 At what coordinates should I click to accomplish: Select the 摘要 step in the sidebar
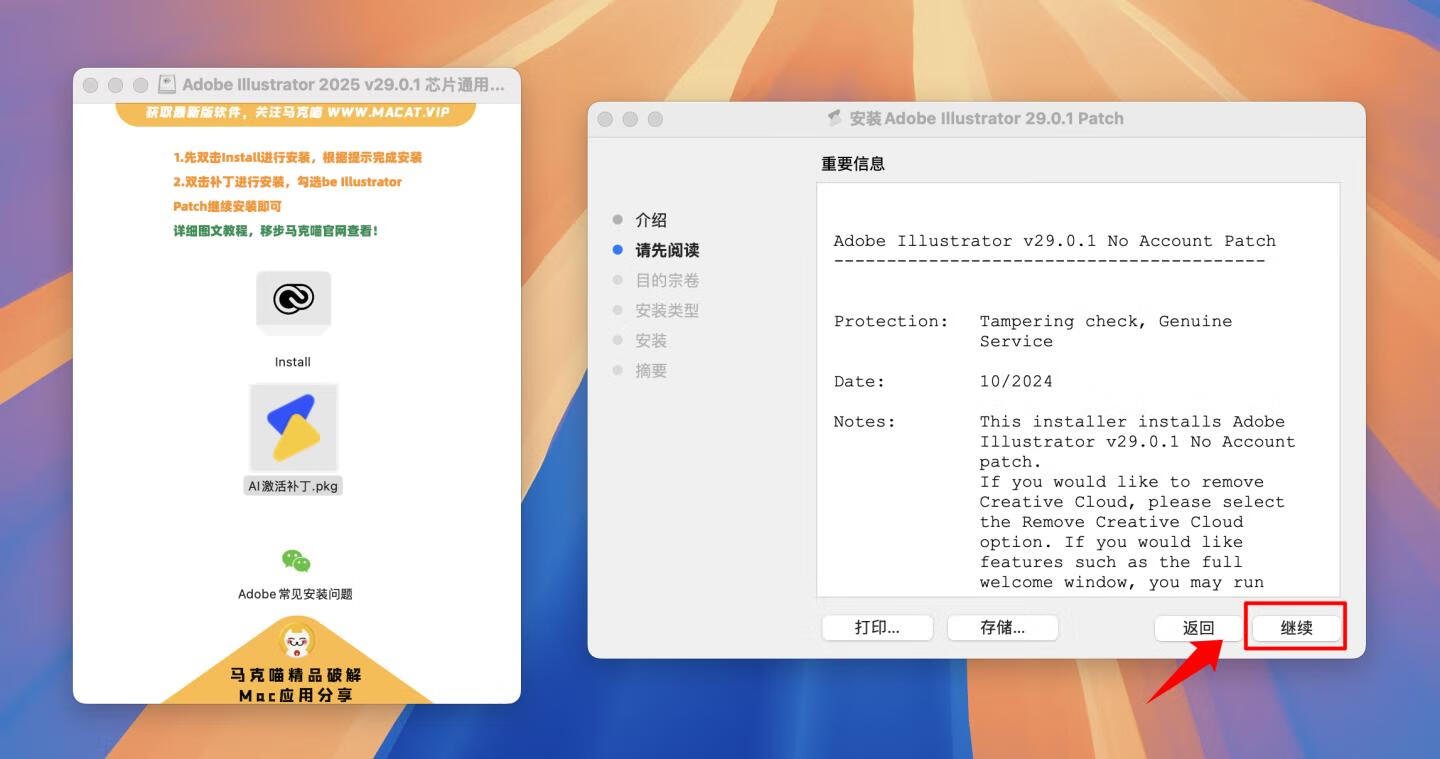coord(651,370)
